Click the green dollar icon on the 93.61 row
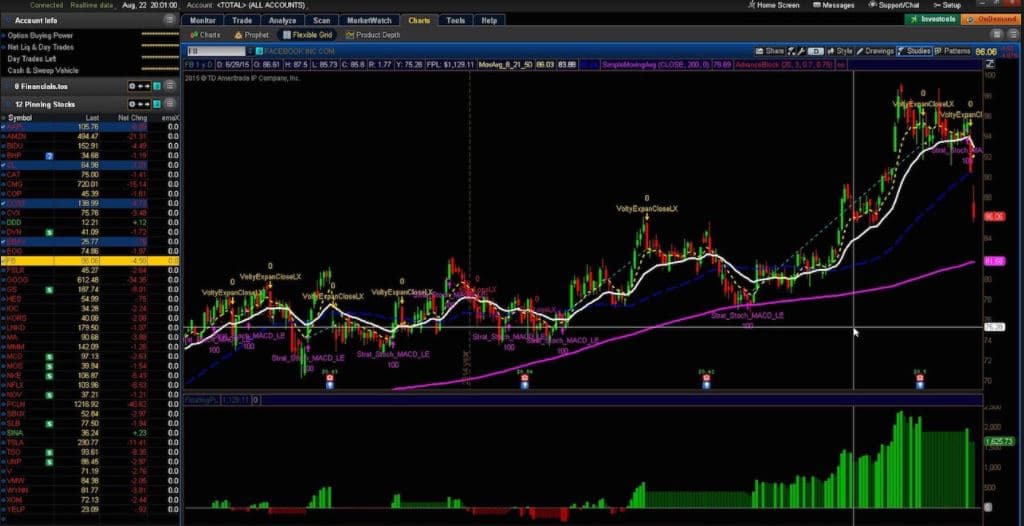1024x526 pixels. [x=49, y=452]
